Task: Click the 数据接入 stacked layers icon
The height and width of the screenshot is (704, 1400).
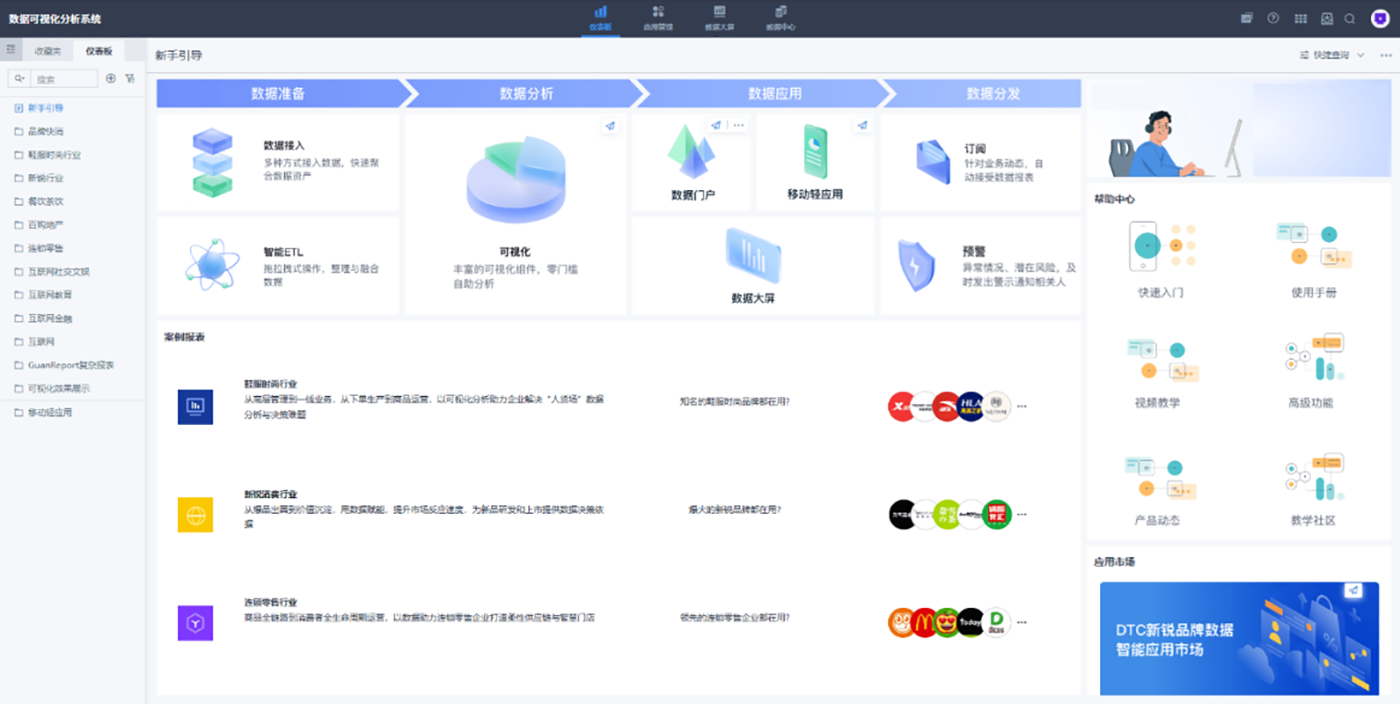Action: (x=212, y=162)
